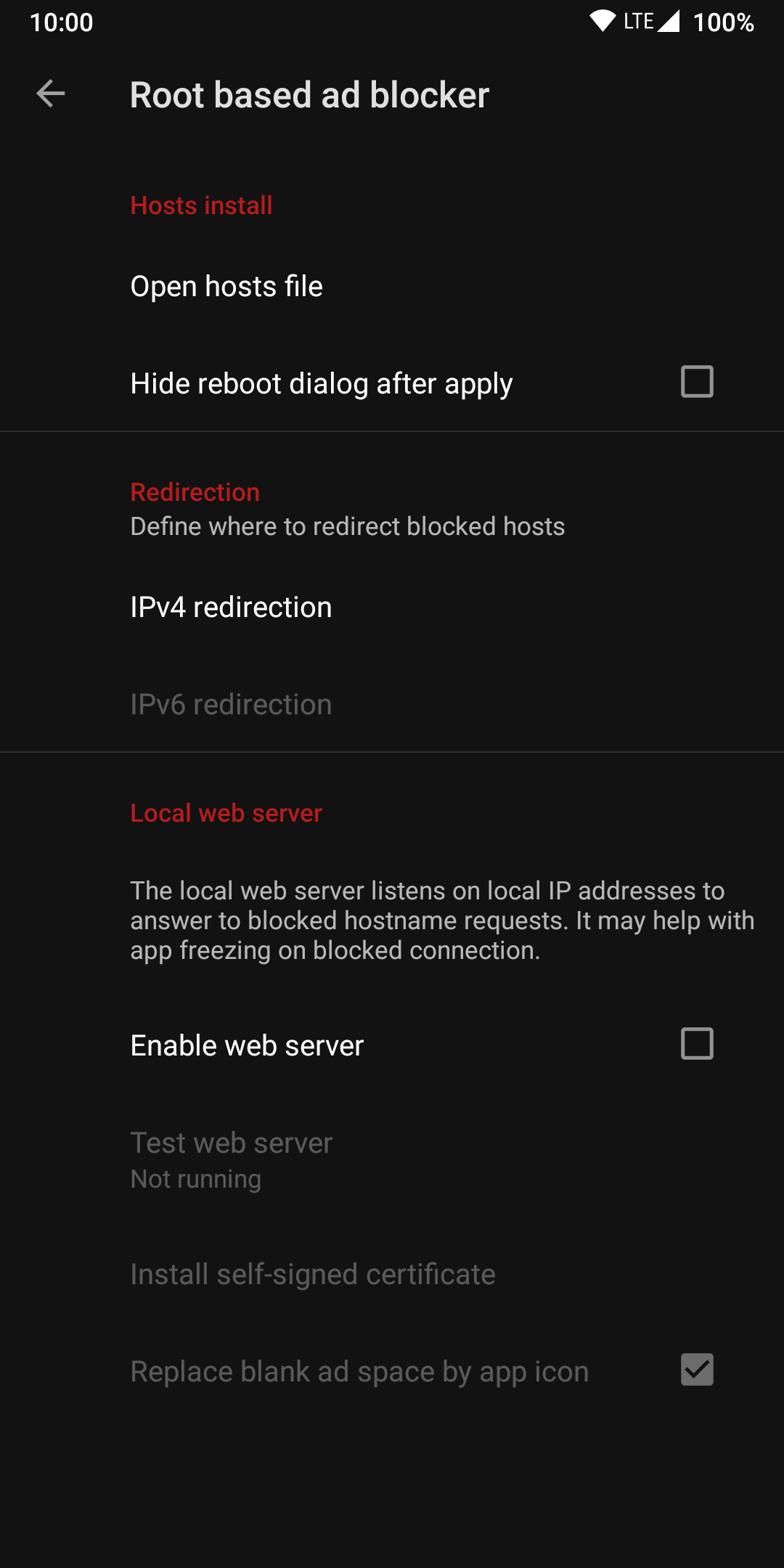Tap the 10:00 clock in status bar
This screenshot has width=784, height=1568.
[x=62, y=23]
